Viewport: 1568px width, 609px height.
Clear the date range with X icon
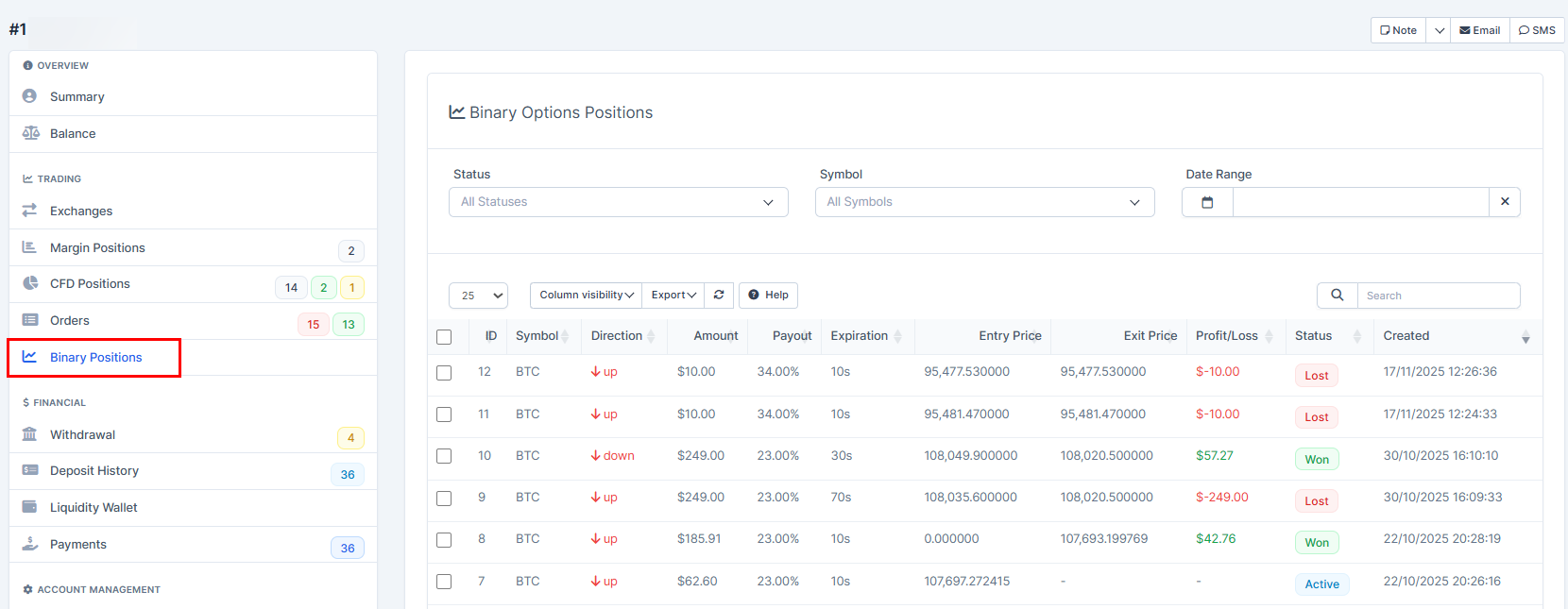(x=1505, y=202)
